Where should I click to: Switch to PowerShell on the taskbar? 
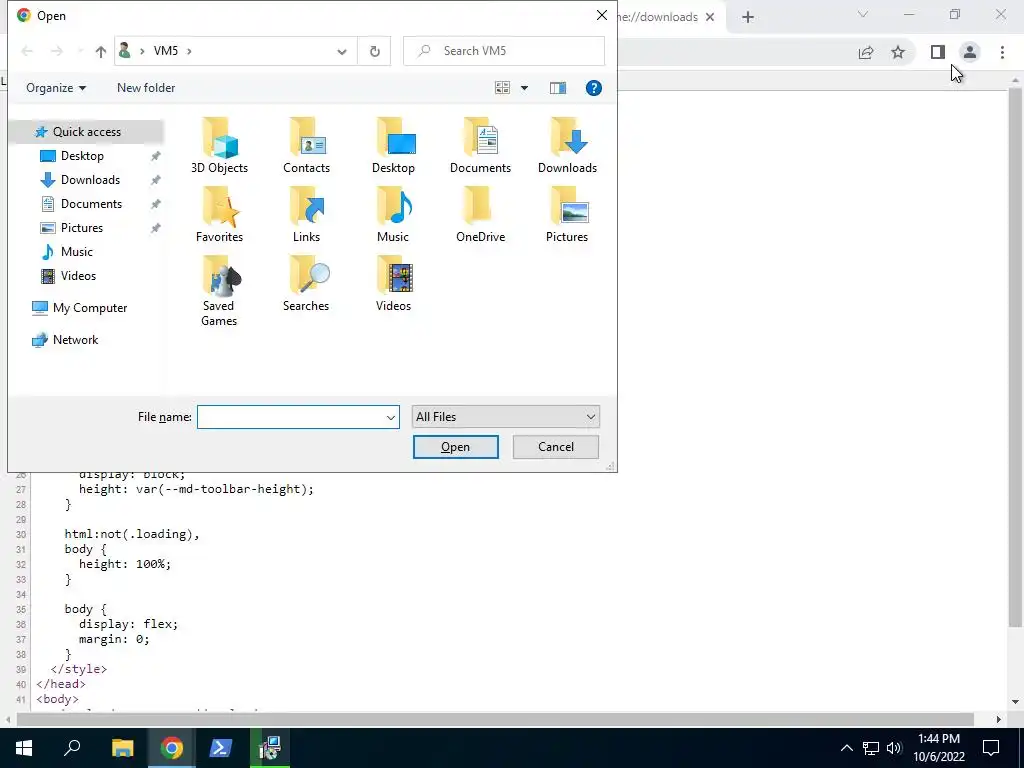tap(220, 748)
